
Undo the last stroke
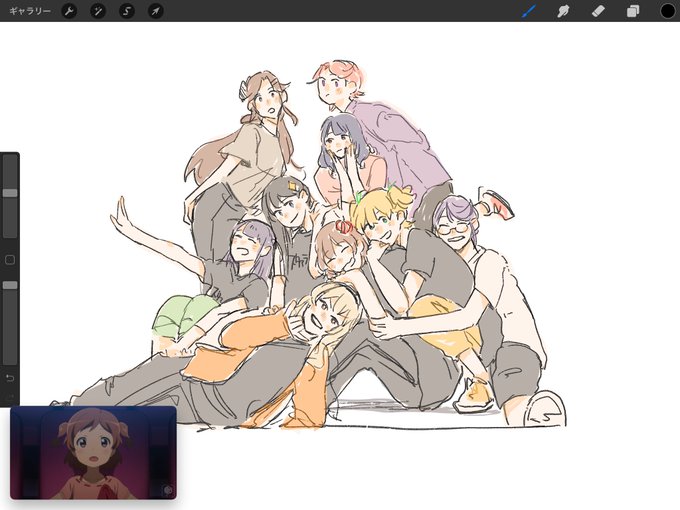point(10,378)
